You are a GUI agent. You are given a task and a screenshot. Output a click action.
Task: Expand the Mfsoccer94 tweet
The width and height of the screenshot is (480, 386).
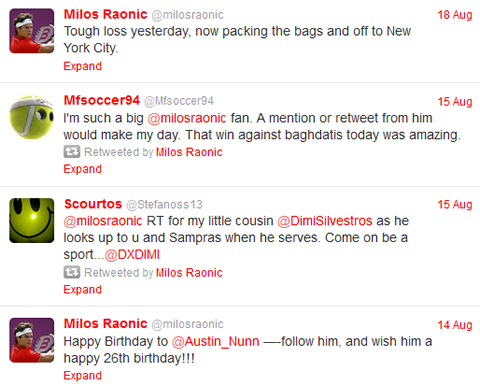point(83,169)
